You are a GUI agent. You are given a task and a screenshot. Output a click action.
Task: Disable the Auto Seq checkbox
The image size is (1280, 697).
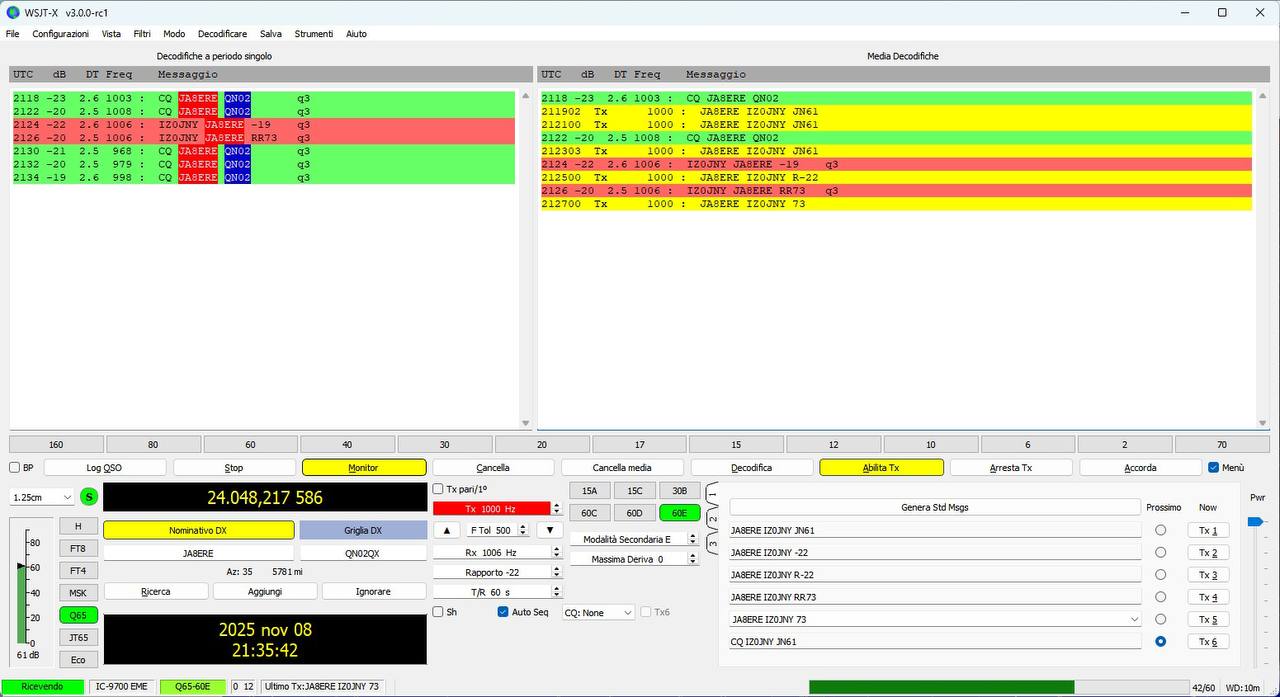502,612
